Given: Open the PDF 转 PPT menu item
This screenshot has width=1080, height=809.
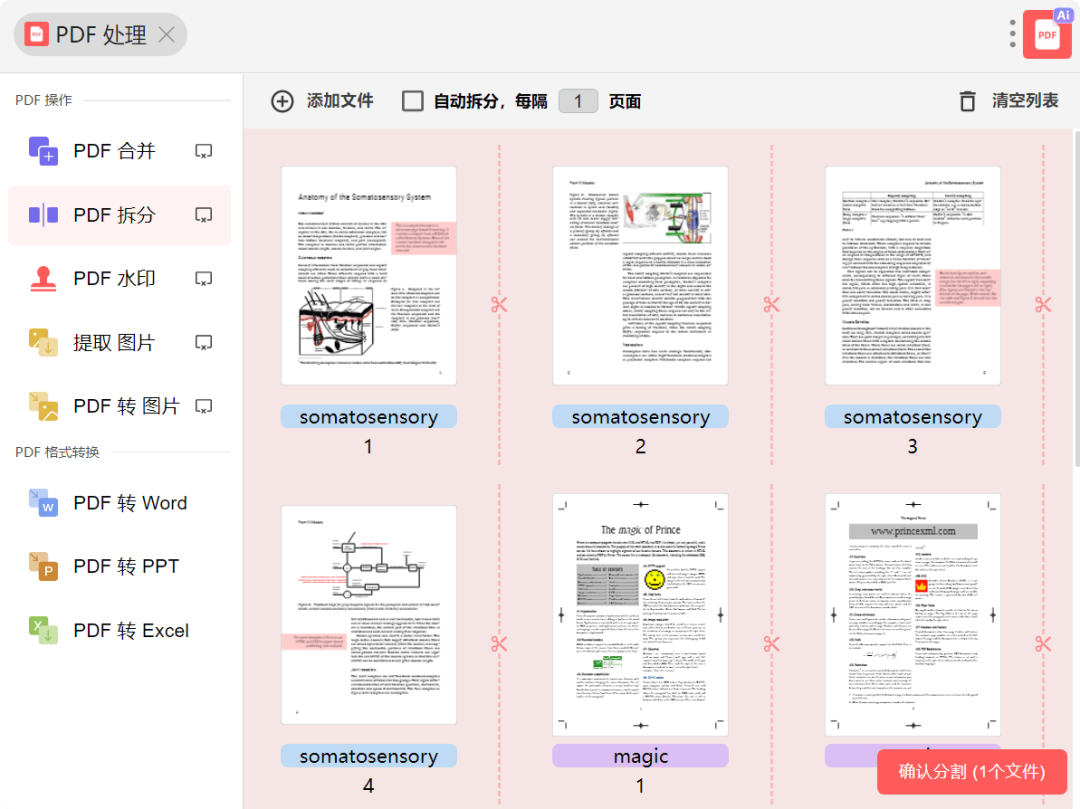Looking at the screenshot, I should [x=119, y=566].
